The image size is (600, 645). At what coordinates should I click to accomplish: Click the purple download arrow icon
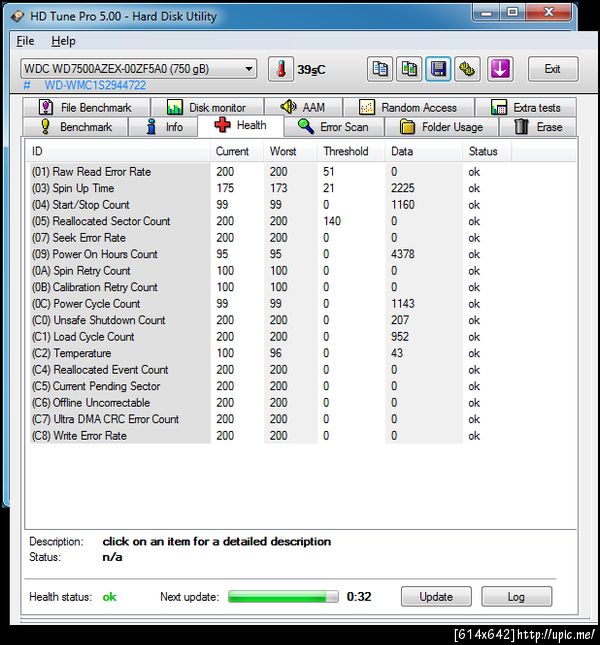(500, 69)
